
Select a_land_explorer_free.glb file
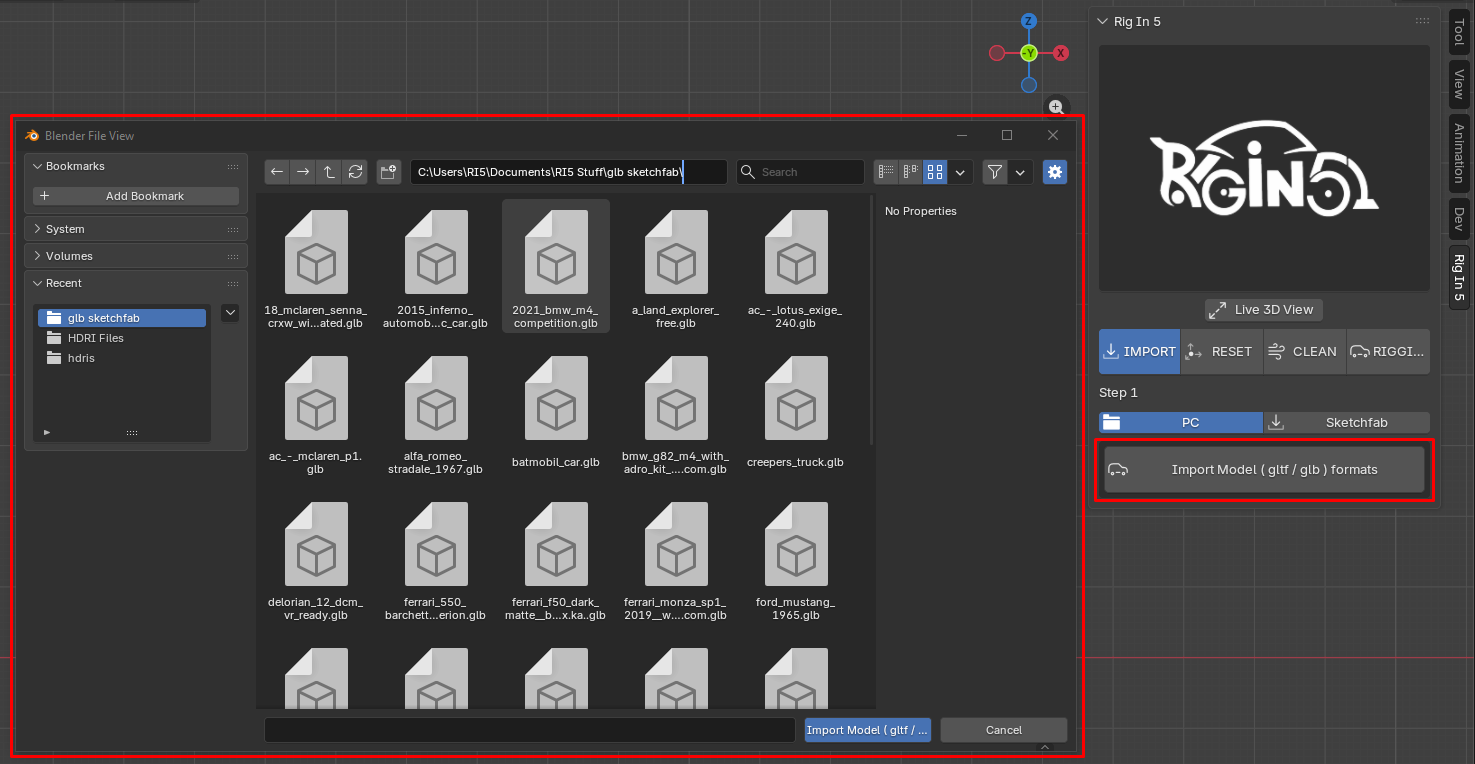[x=676, y=268]
